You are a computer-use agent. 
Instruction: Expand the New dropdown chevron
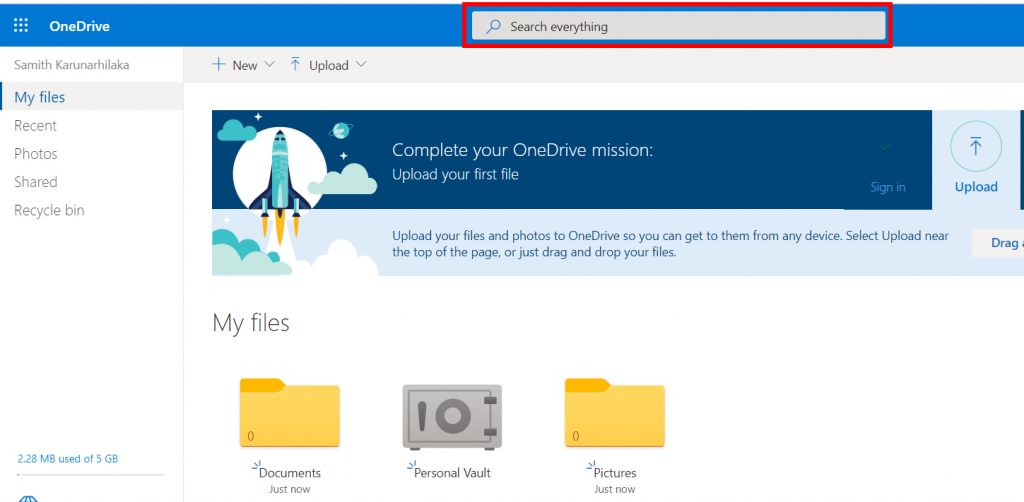click(x=269, y=65)
